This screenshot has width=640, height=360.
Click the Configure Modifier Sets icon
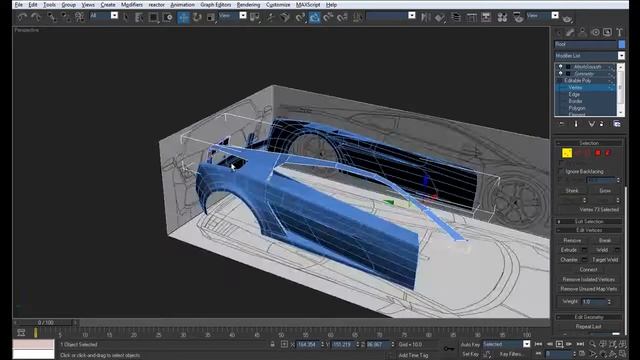coord(617,124)
